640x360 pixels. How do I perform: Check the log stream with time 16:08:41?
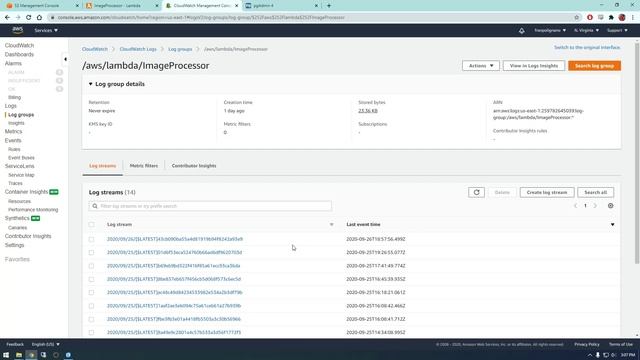pyautogui.click(x=91, y=319)
